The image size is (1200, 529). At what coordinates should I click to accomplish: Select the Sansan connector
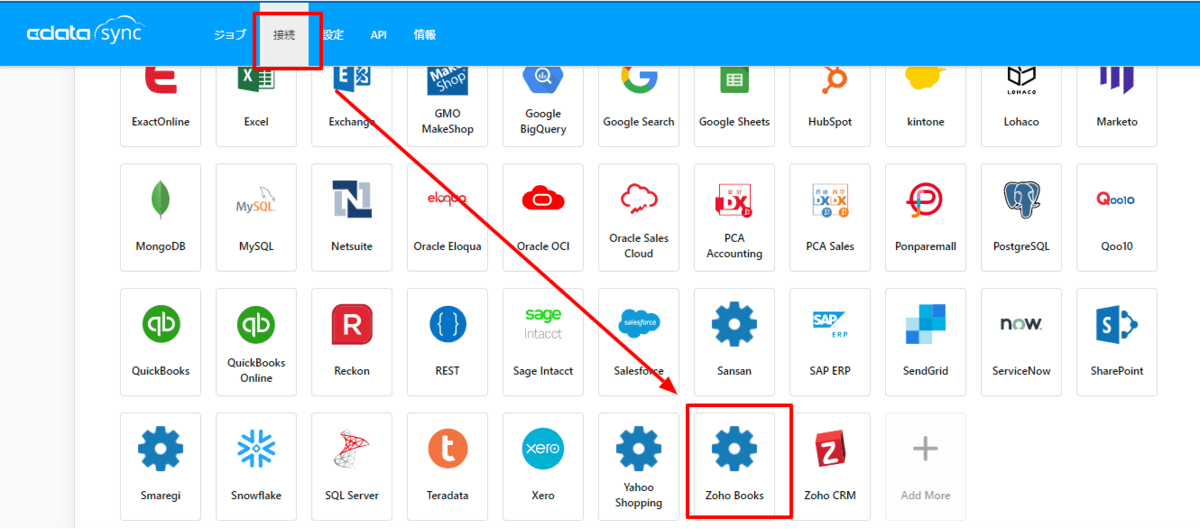(x=734, y=342)
